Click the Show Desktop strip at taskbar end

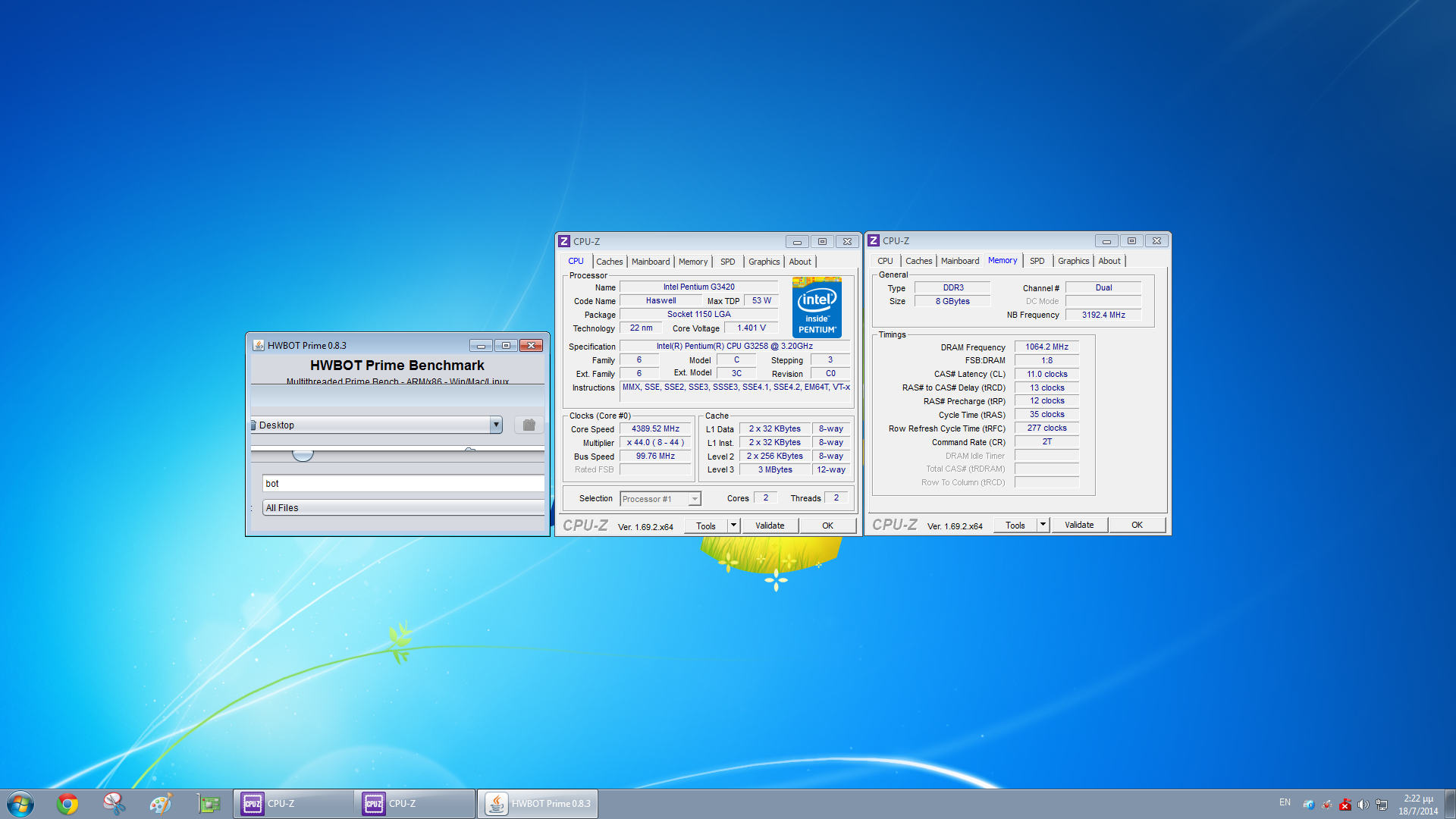1450,804
